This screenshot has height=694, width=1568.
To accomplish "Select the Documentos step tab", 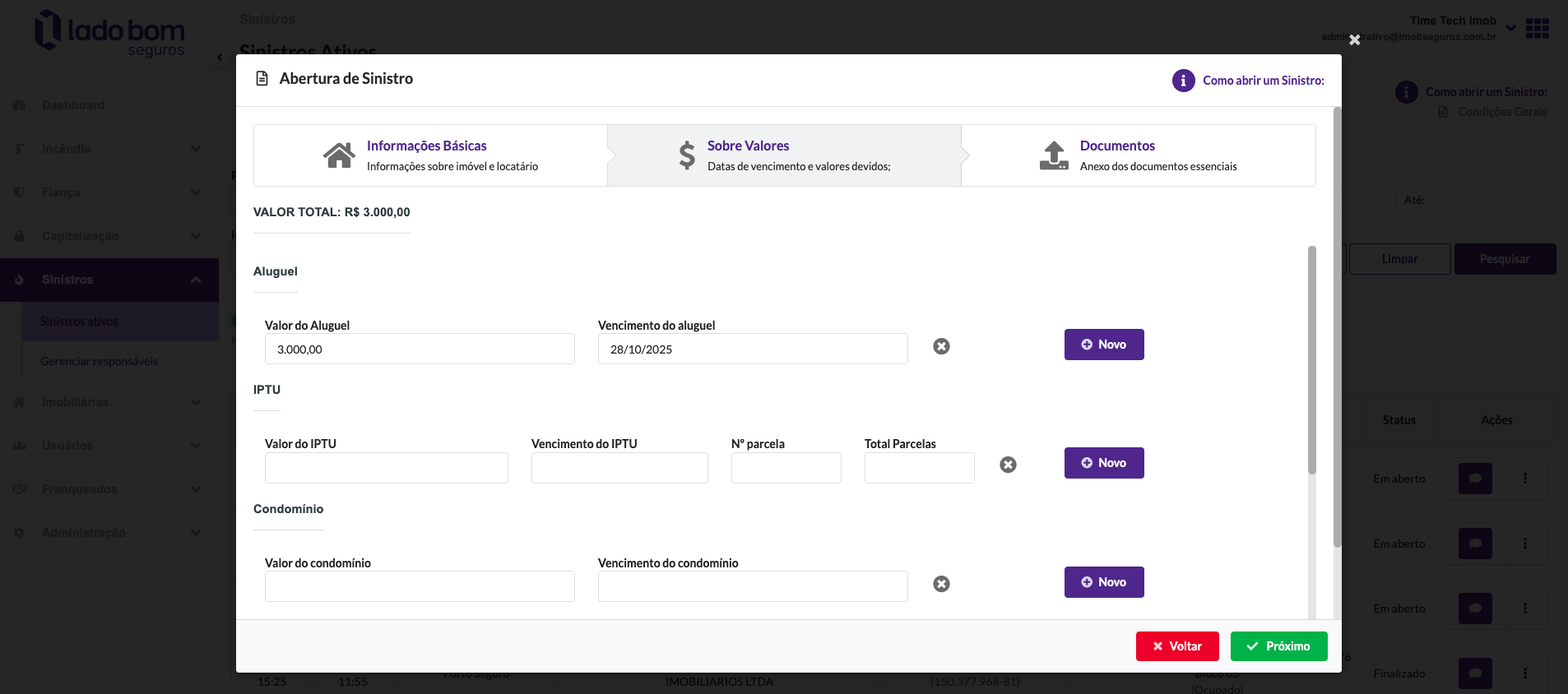I will tap(1139, 155).
